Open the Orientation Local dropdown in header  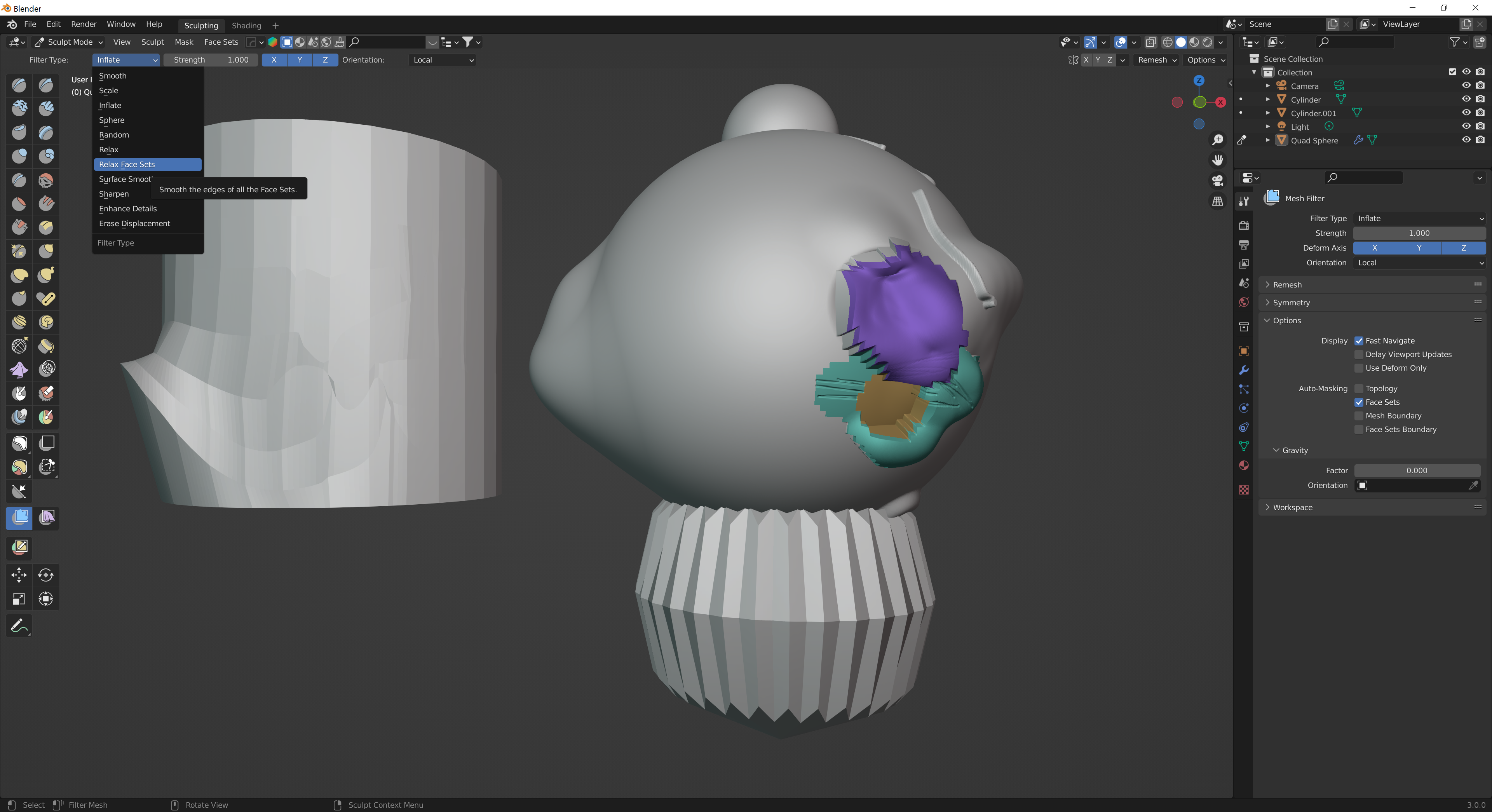point(443,60)
